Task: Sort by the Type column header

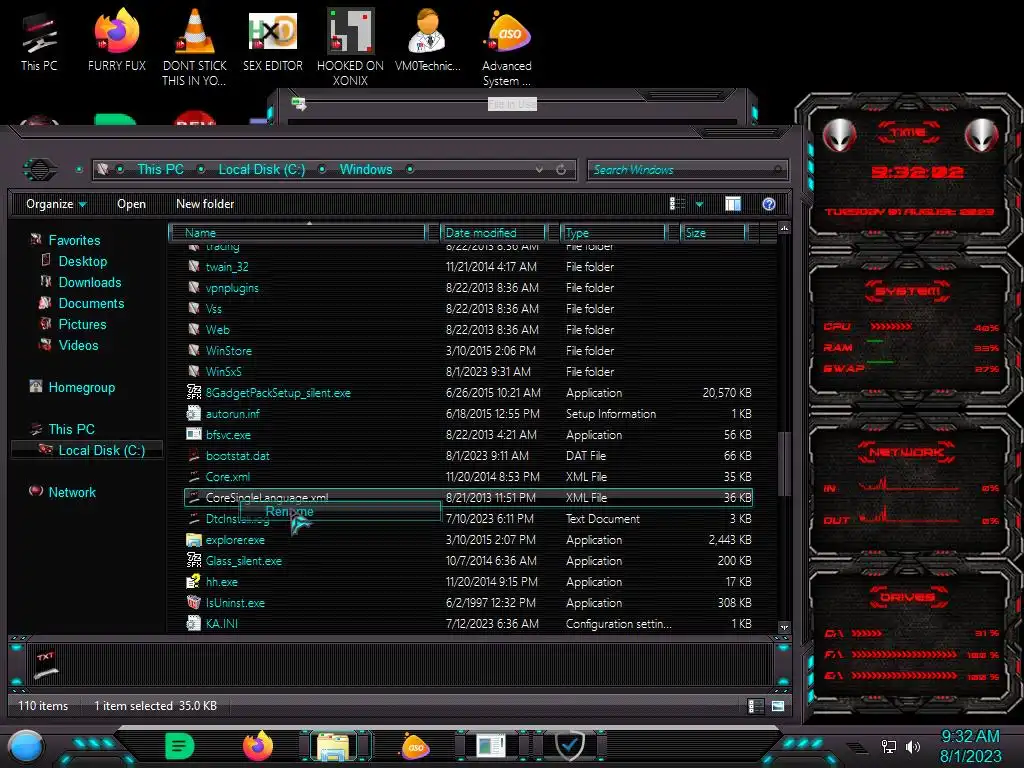Action: click(614, 232)
